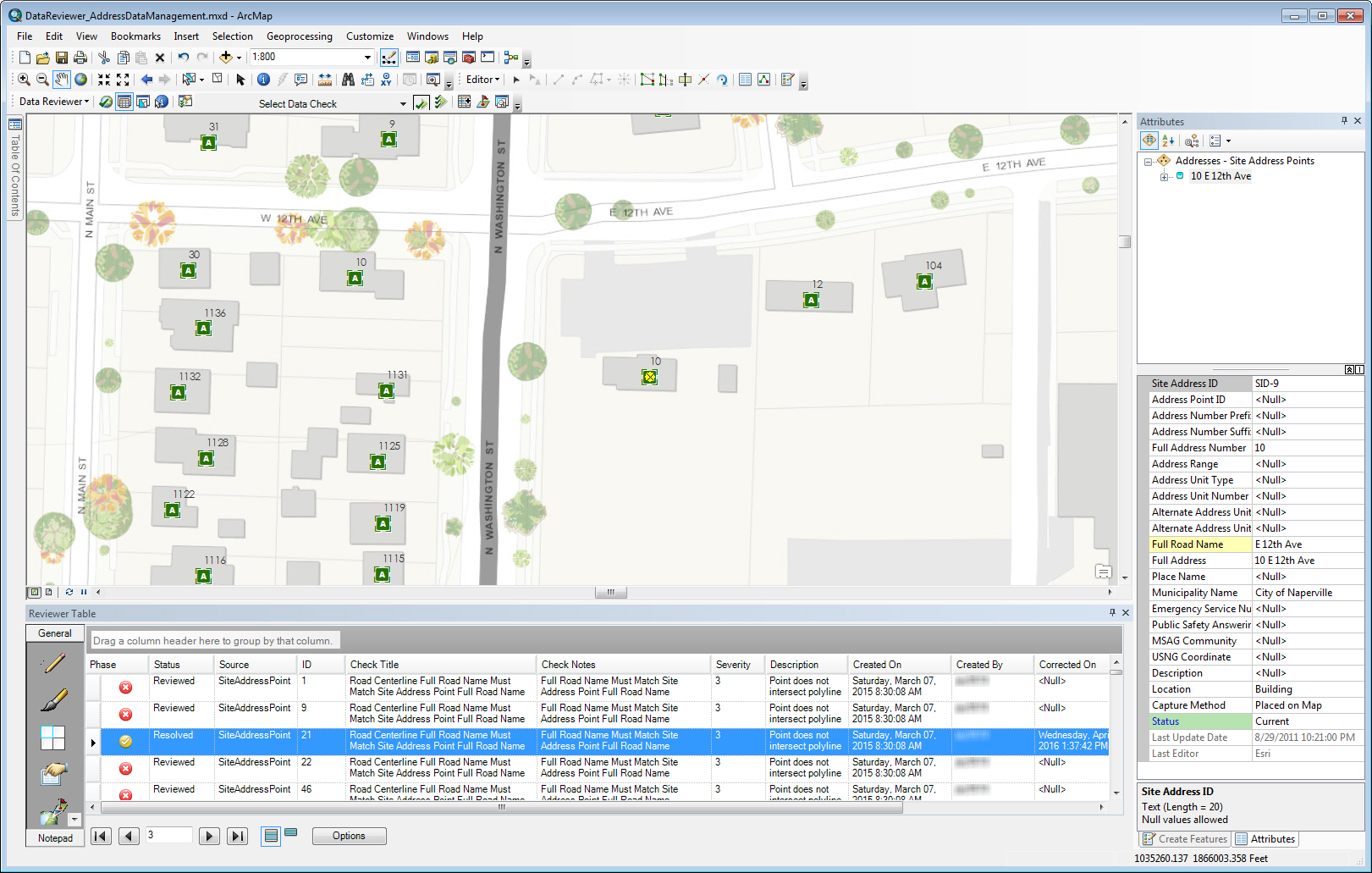The image size is (1372, 873).
Task: Switch the map to layout view
Action: [49, 592]
